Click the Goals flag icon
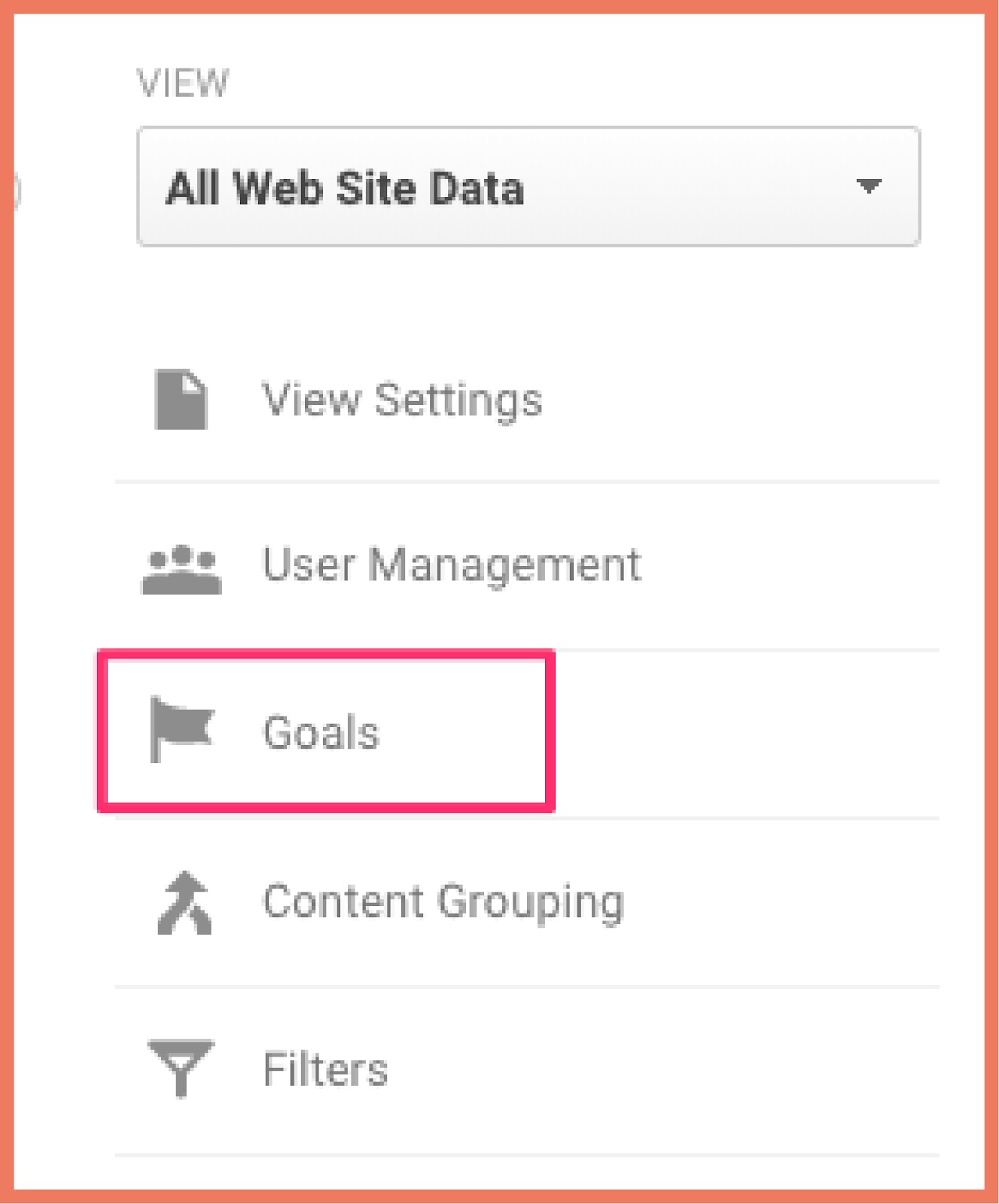The width and height of the screenshot is (999, 1204). pos(181,728)
